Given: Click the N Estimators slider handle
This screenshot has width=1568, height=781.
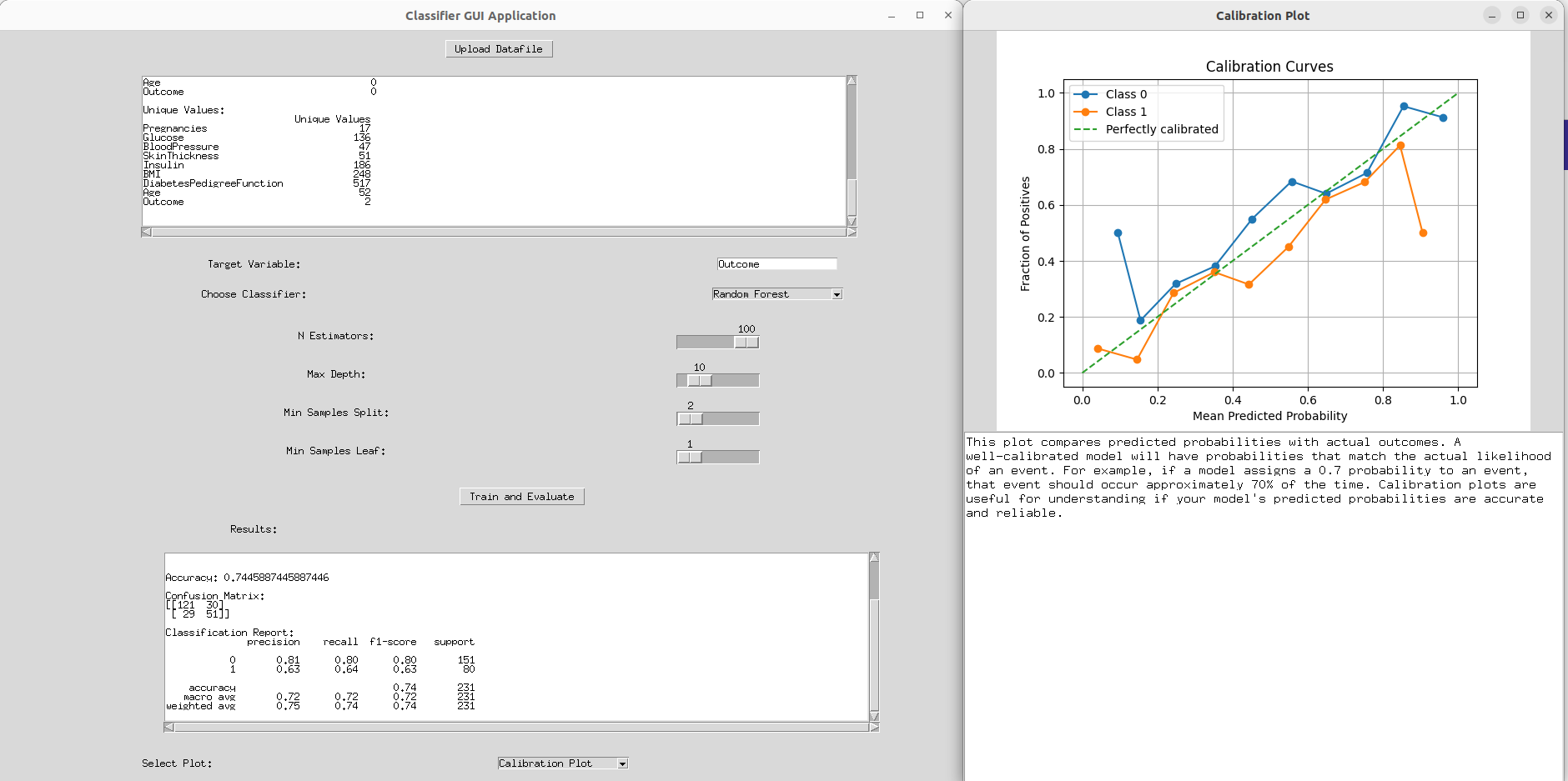Looking at the screenshot, I should coord(746,343).
